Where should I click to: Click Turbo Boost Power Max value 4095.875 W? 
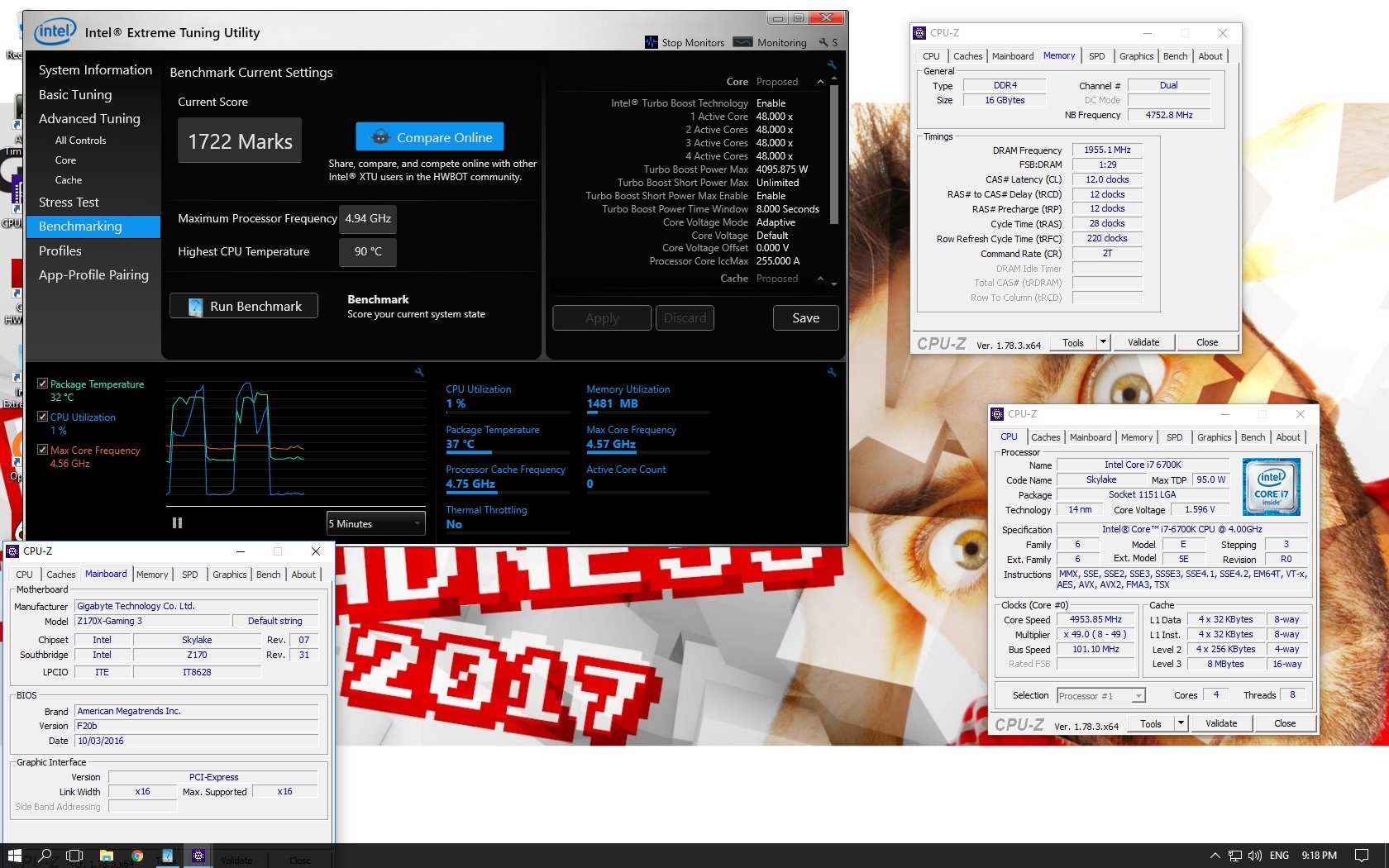coord(782,169)
